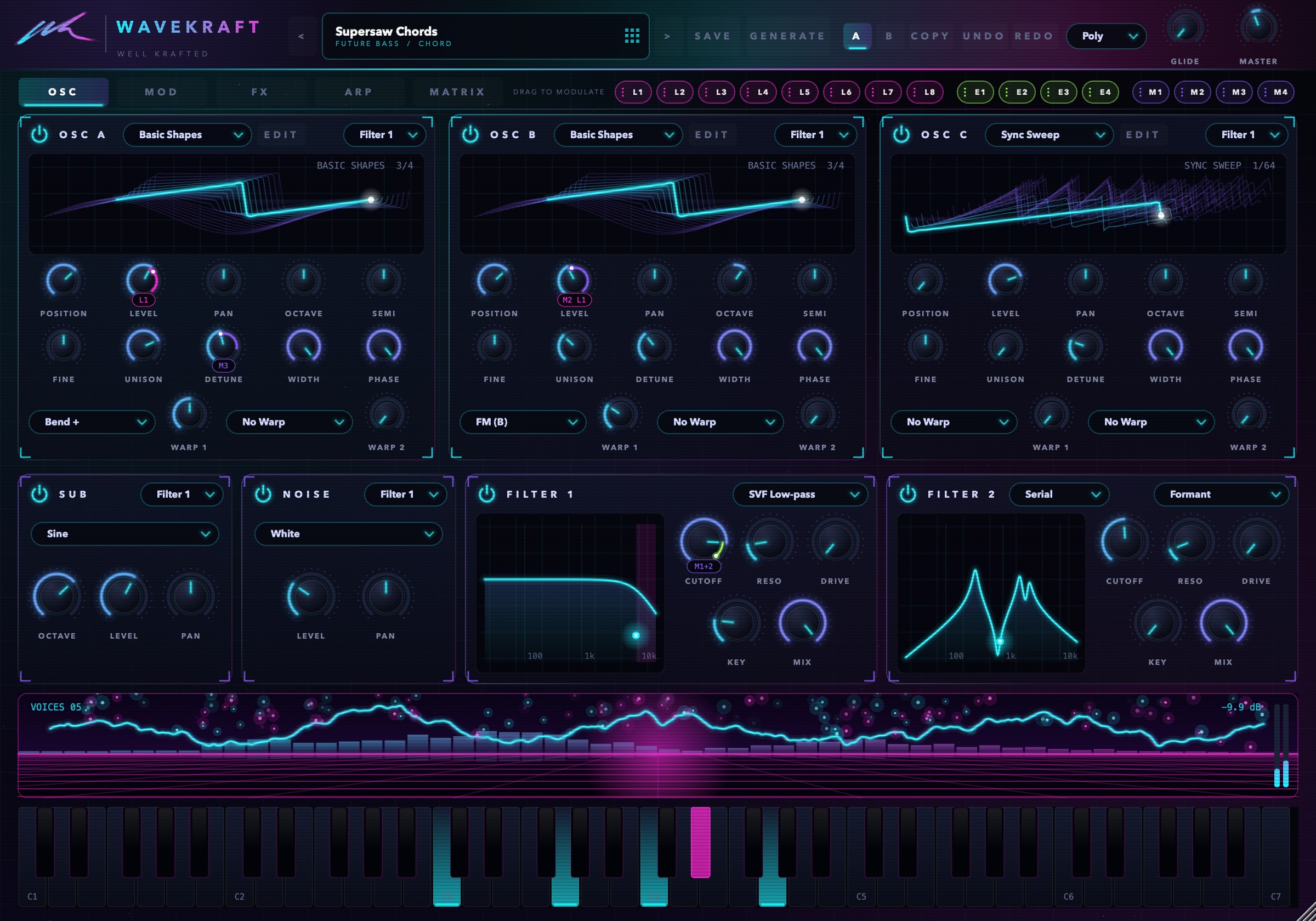Click the OSC A wavetable display

(x=226, y=203)
